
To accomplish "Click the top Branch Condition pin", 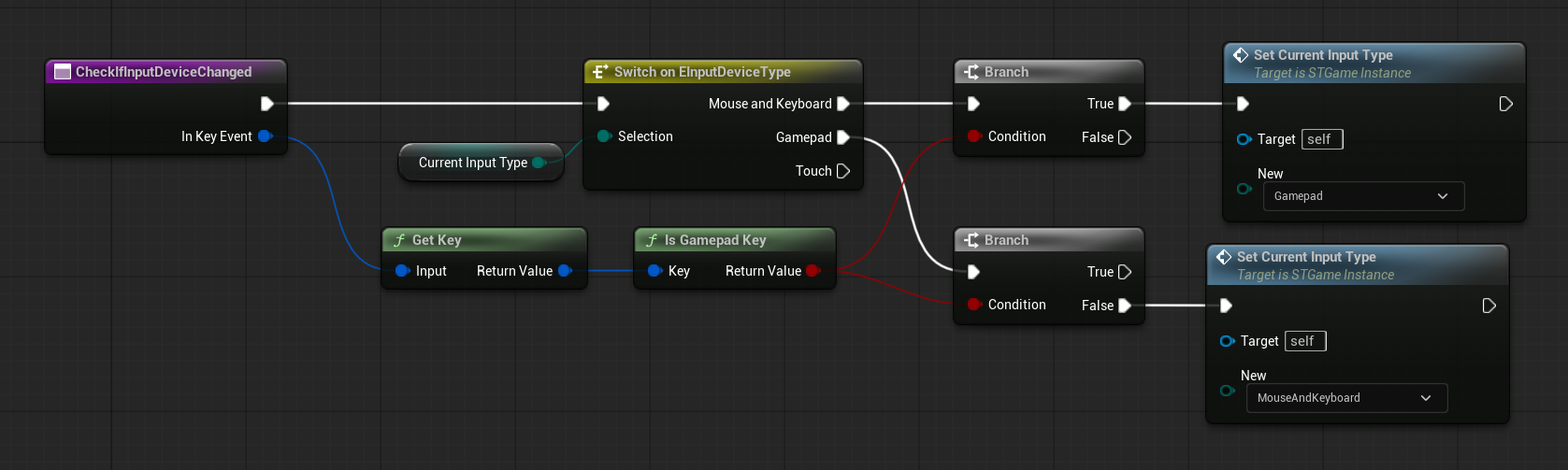I will tap(973, 136).
